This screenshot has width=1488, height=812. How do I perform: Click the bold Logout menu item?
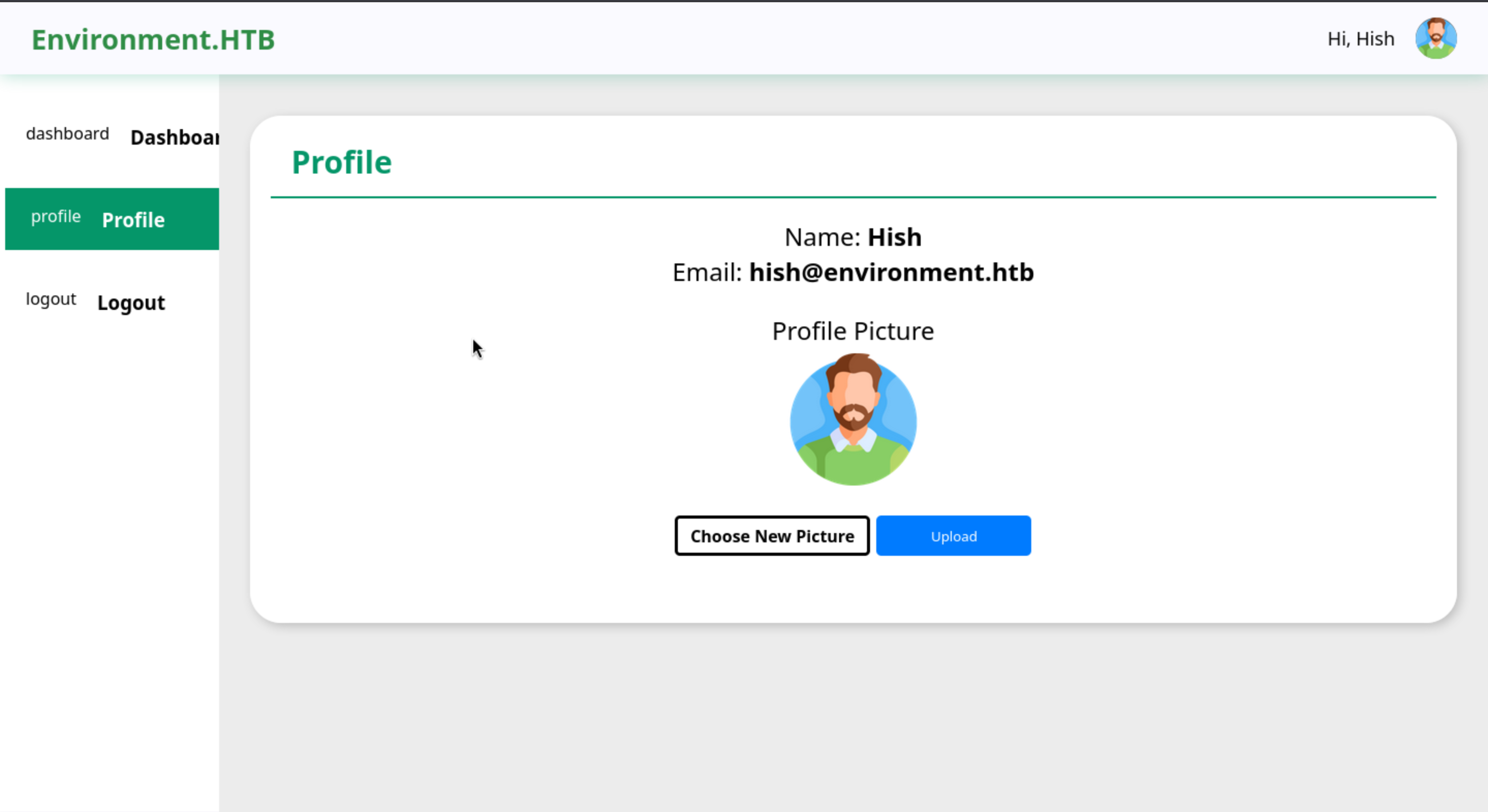tap(131, 303)
